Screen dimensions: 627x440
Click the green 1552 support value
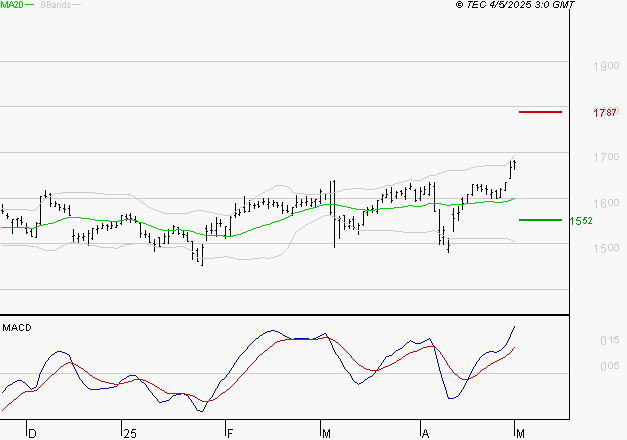point(581,221)
